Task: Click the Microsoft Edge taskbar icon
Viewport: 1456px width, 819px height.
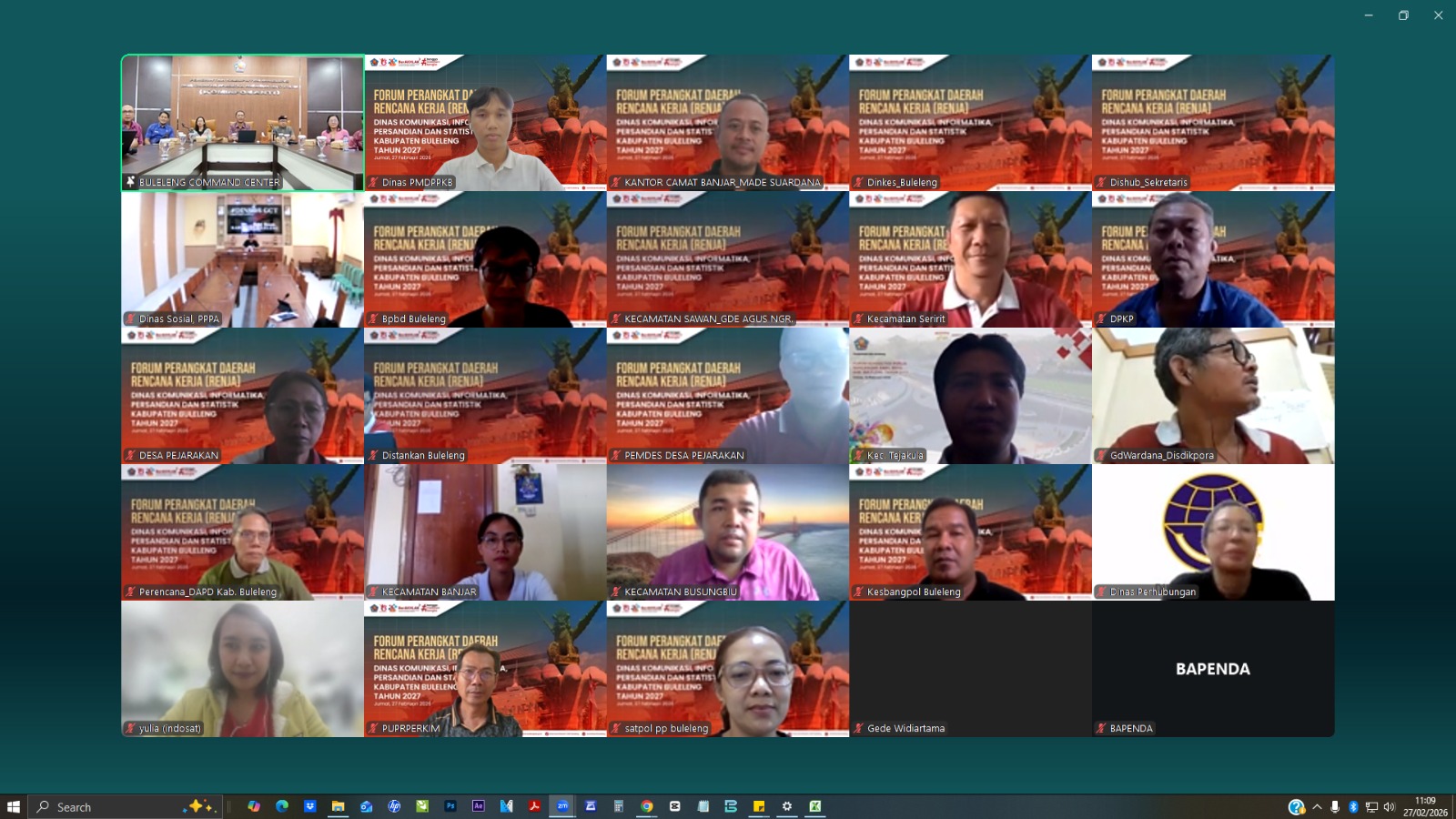Action: coord(282,806)
